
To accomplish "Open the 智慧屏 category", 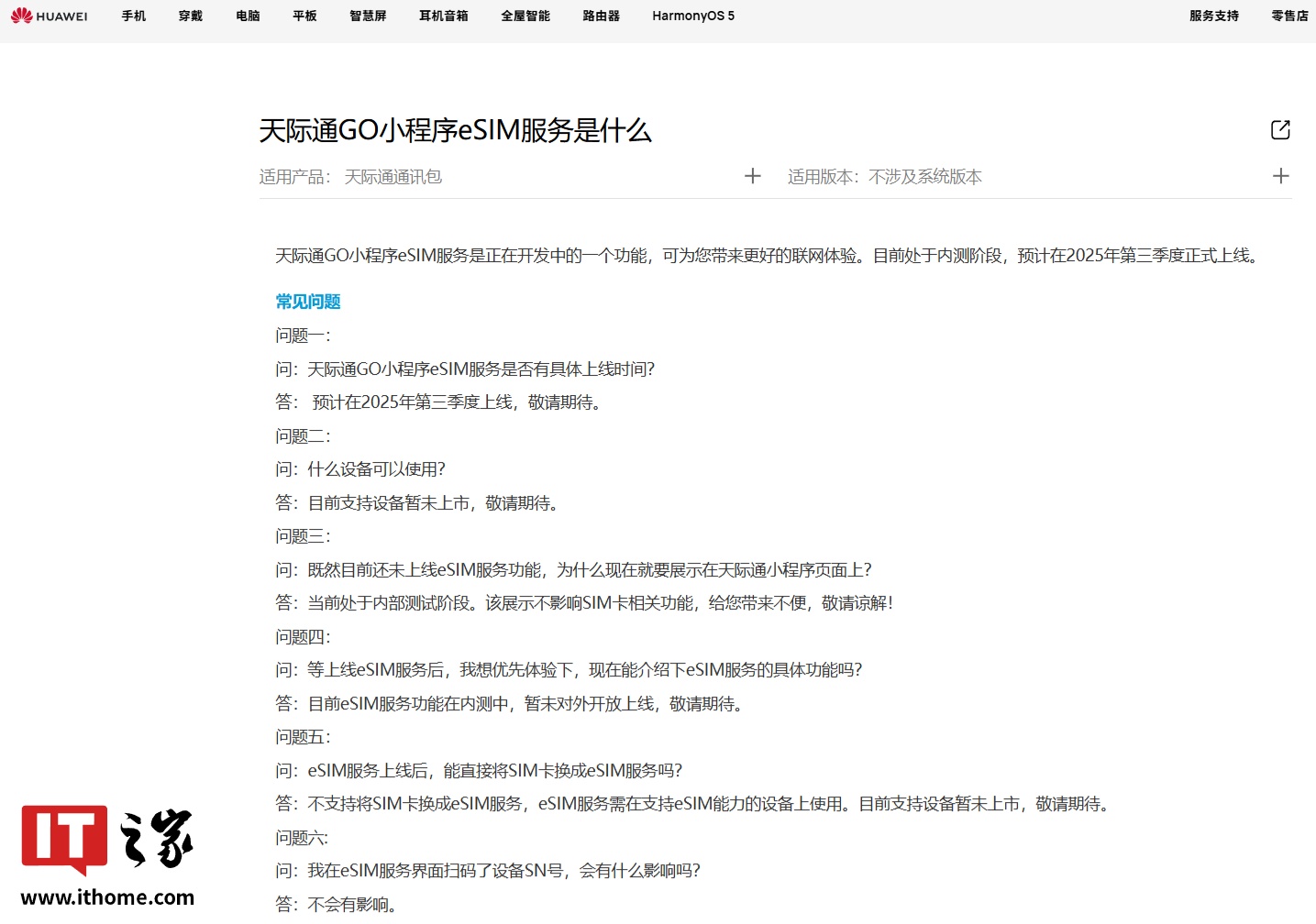I will click(x=367, y=16).
